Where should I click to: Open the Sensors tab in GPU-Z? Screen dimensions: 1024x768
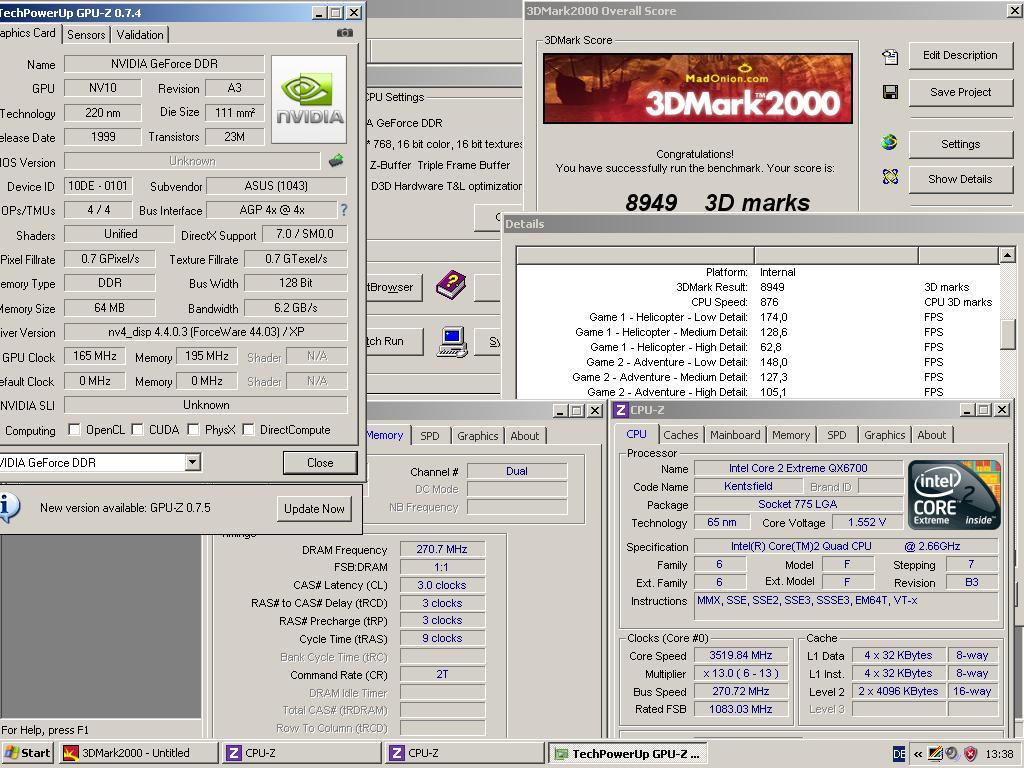click(x=86, y=35)
